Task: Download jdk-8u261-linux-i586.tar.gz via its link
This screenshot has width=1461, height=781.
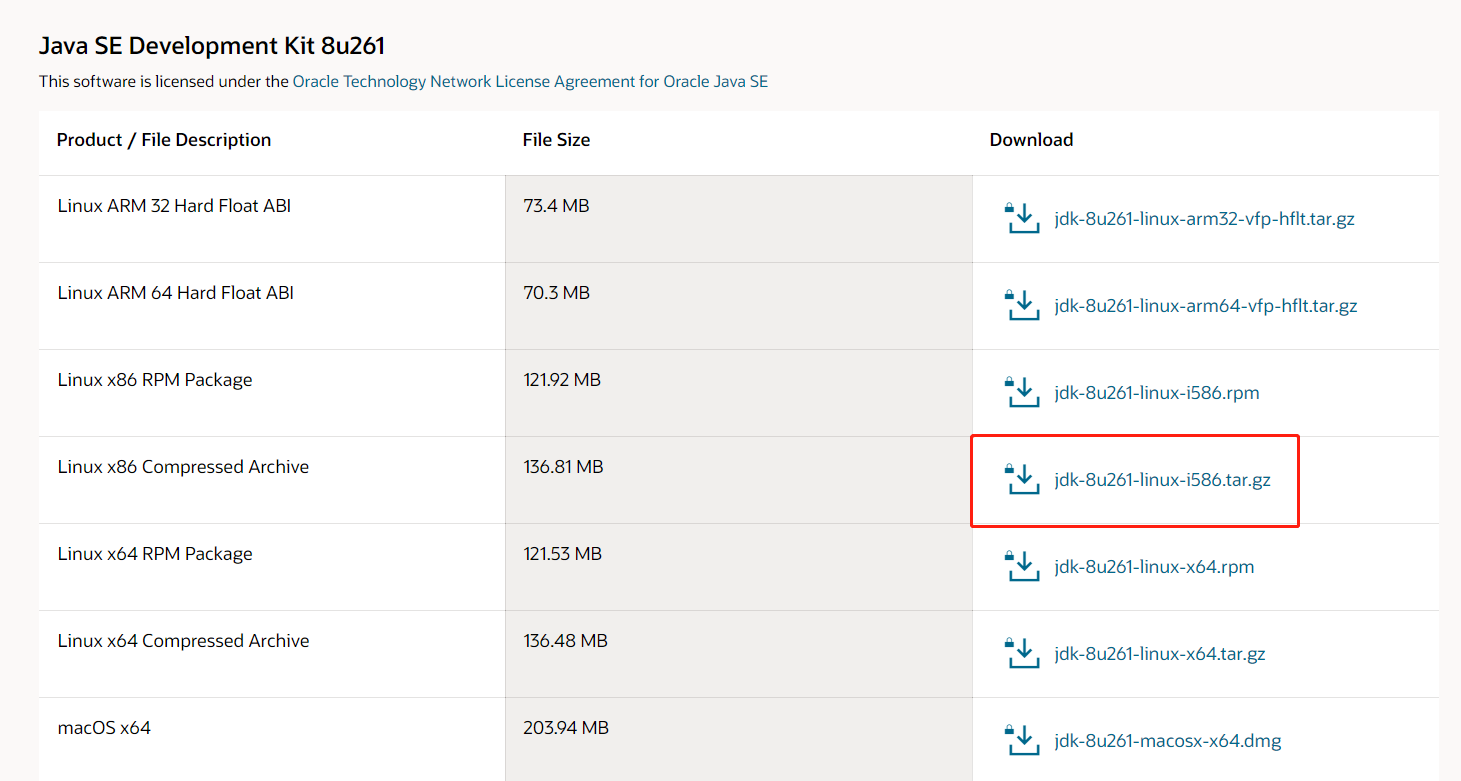Action: click(1160, 479)
